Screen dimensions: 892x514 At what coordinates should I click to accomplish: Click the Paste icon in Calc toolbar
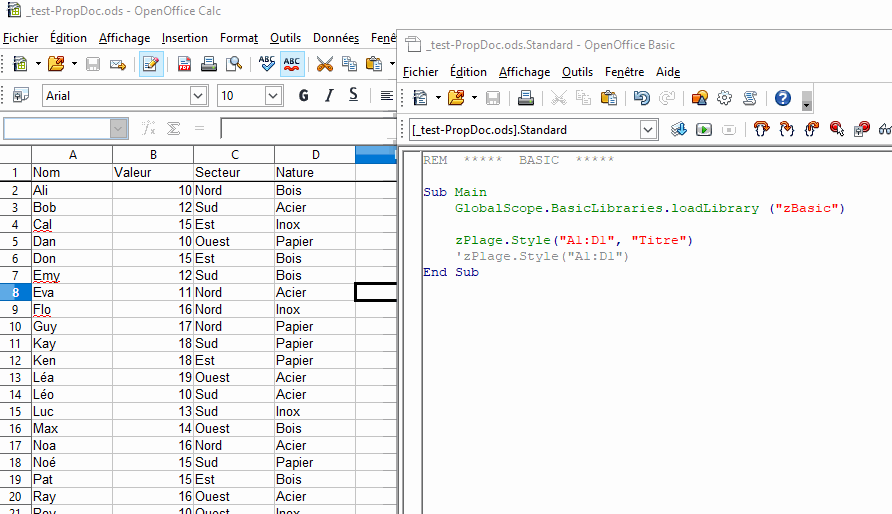[374, 64]
